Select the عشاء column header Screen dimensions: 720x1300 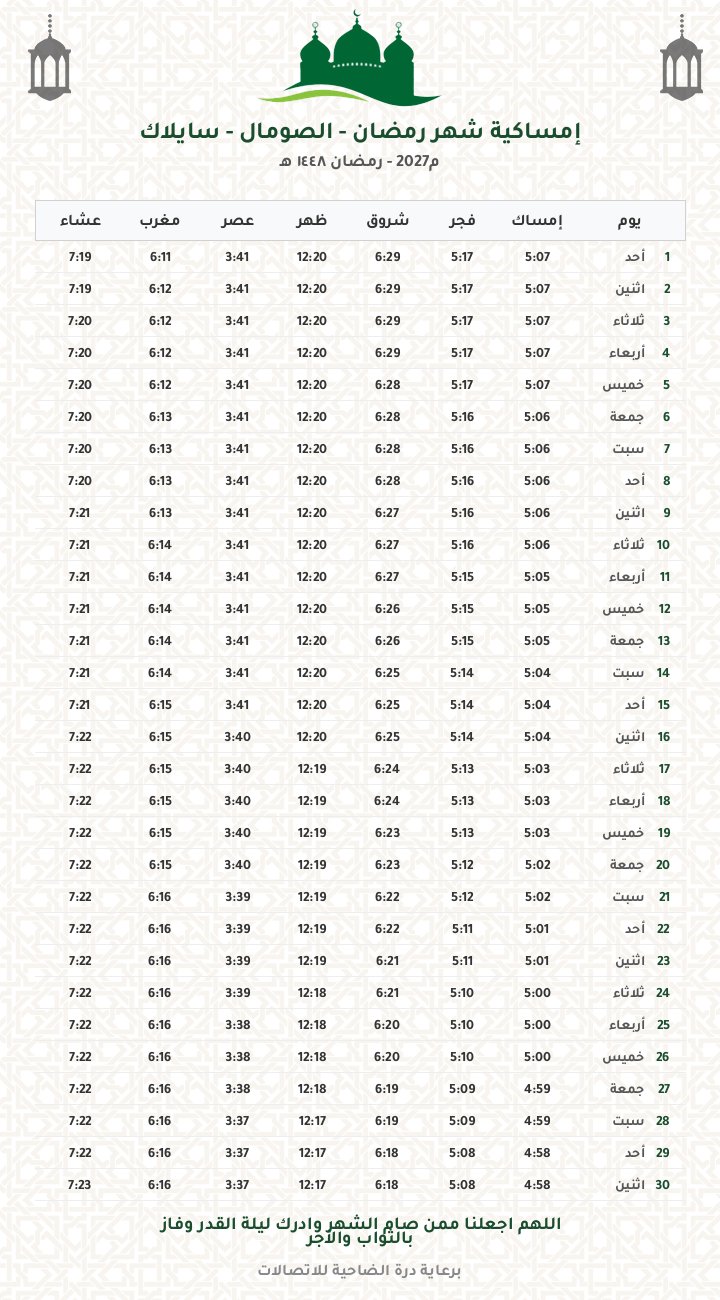coord(80,220)
